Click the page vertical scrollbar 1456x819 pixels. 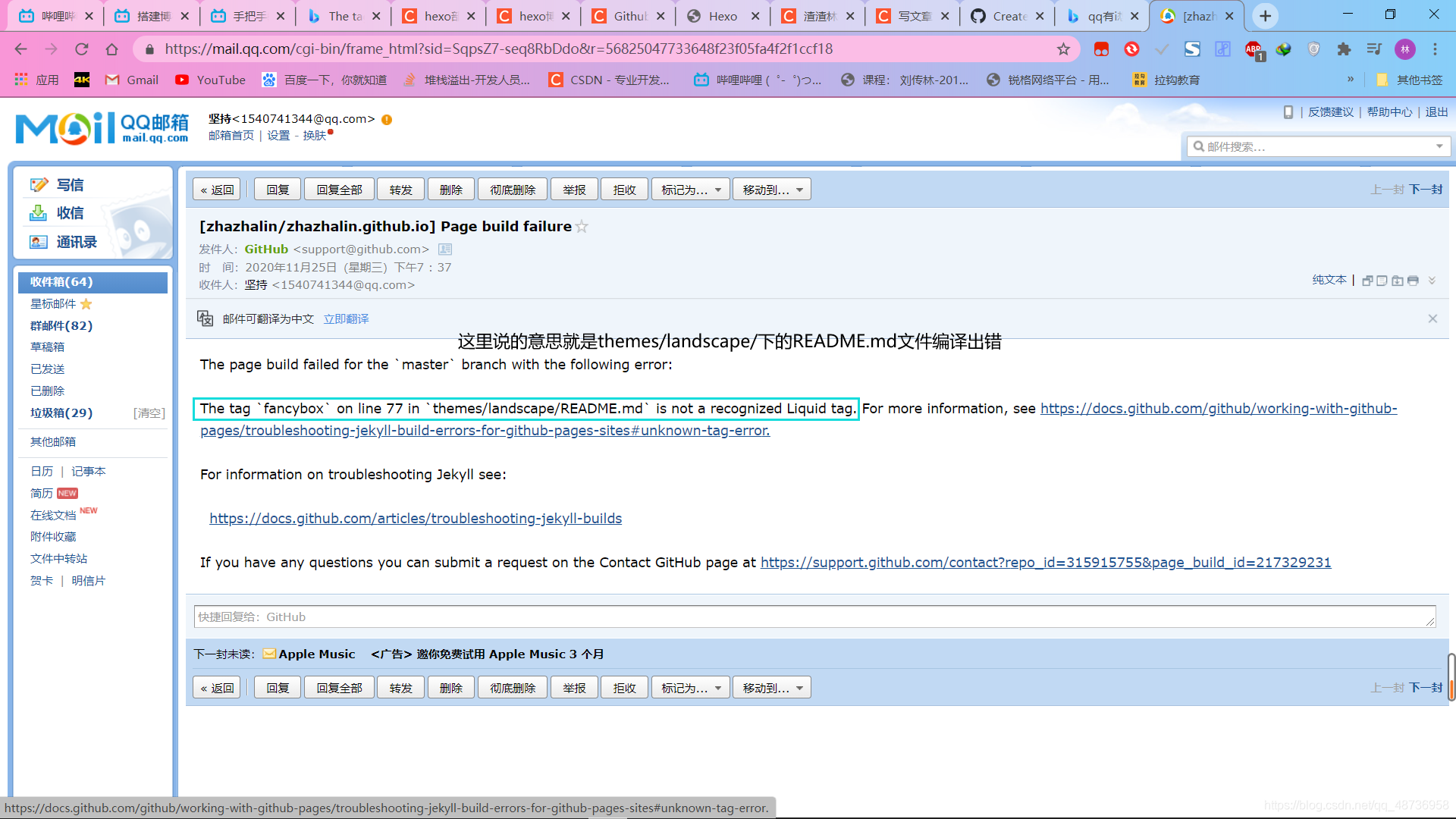coord(1451,677)
